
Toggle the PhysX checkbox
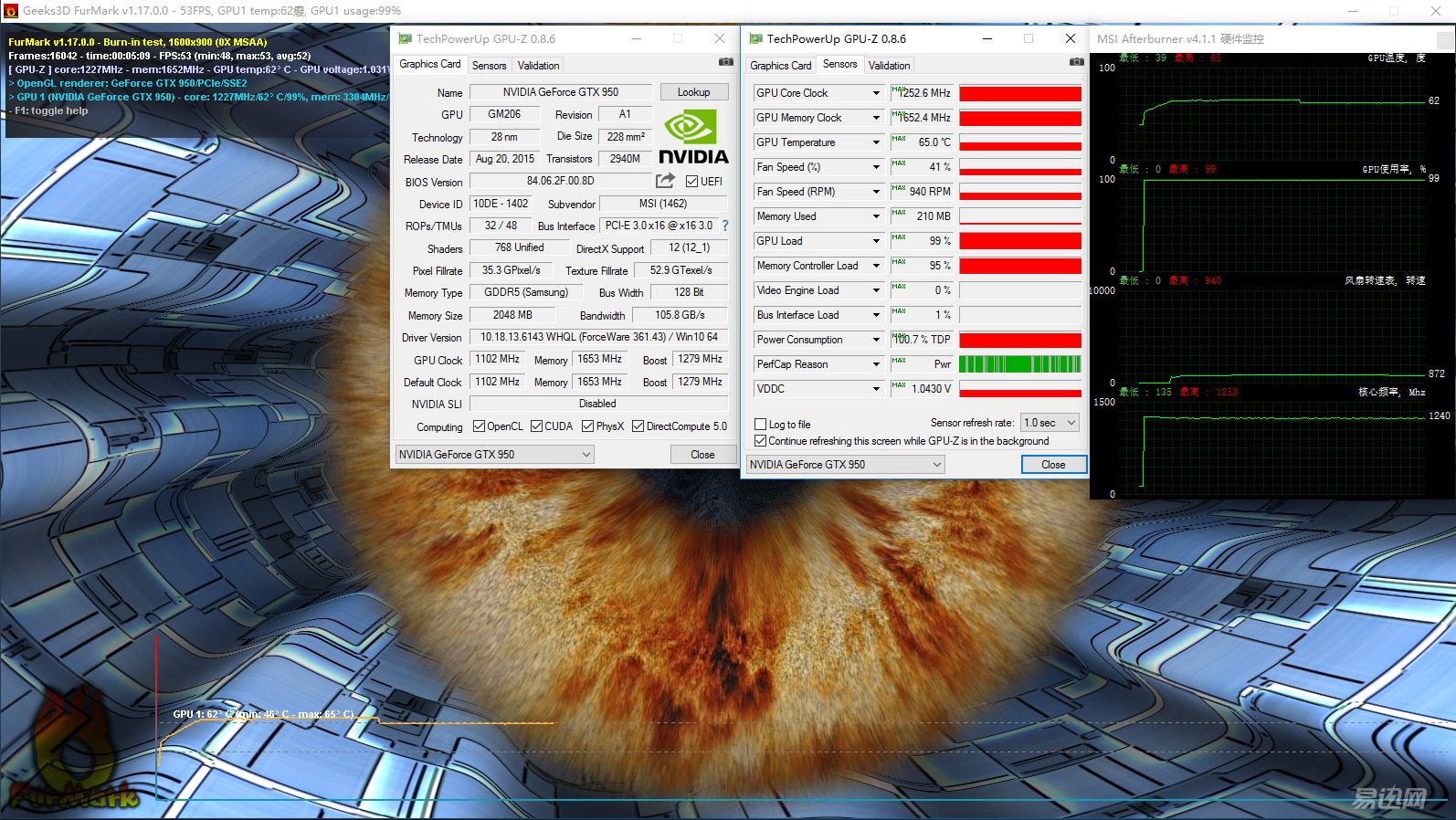click(x=587, y=426)
